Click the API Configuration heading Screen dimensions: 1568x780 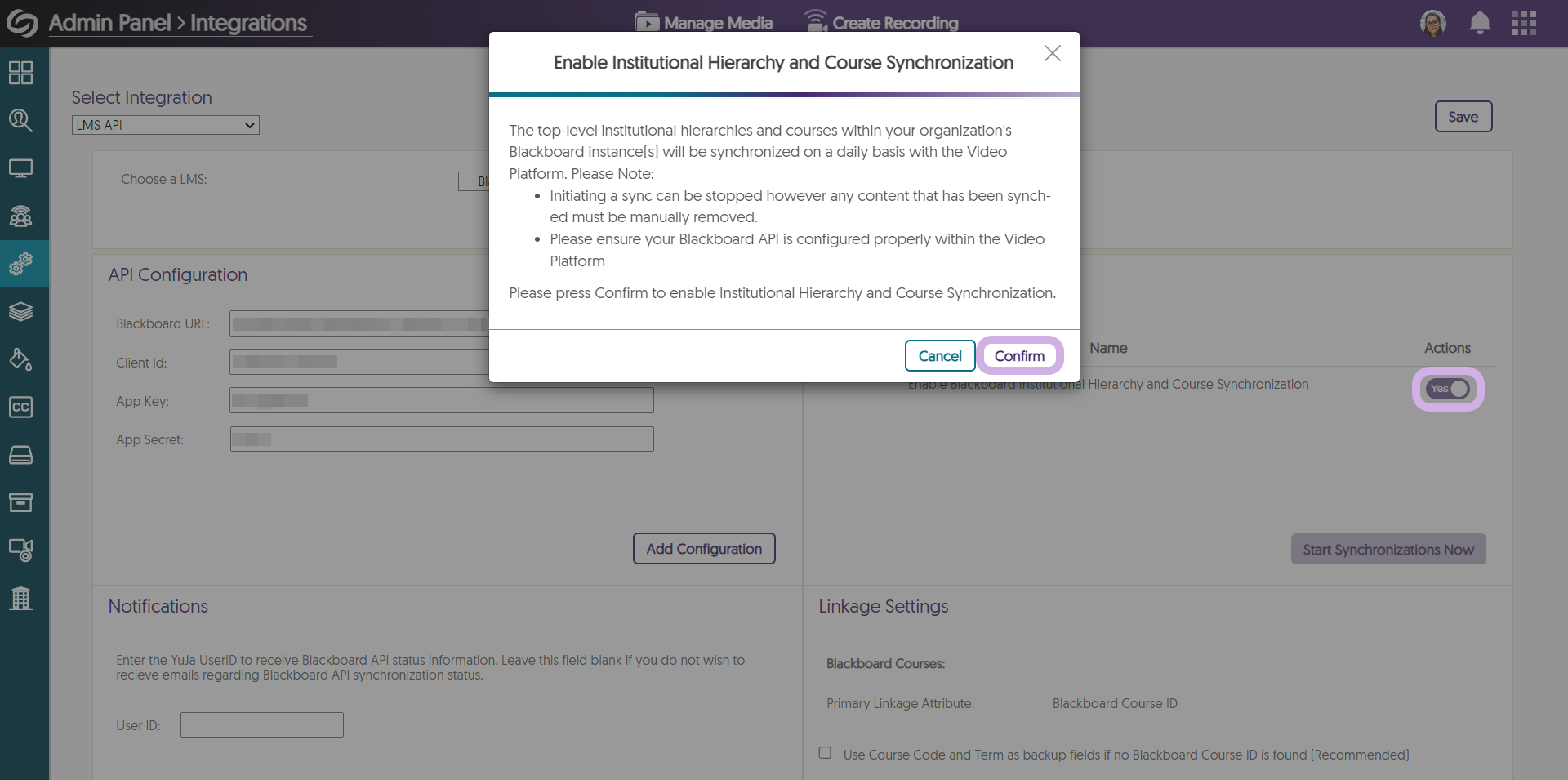(178, 274)
